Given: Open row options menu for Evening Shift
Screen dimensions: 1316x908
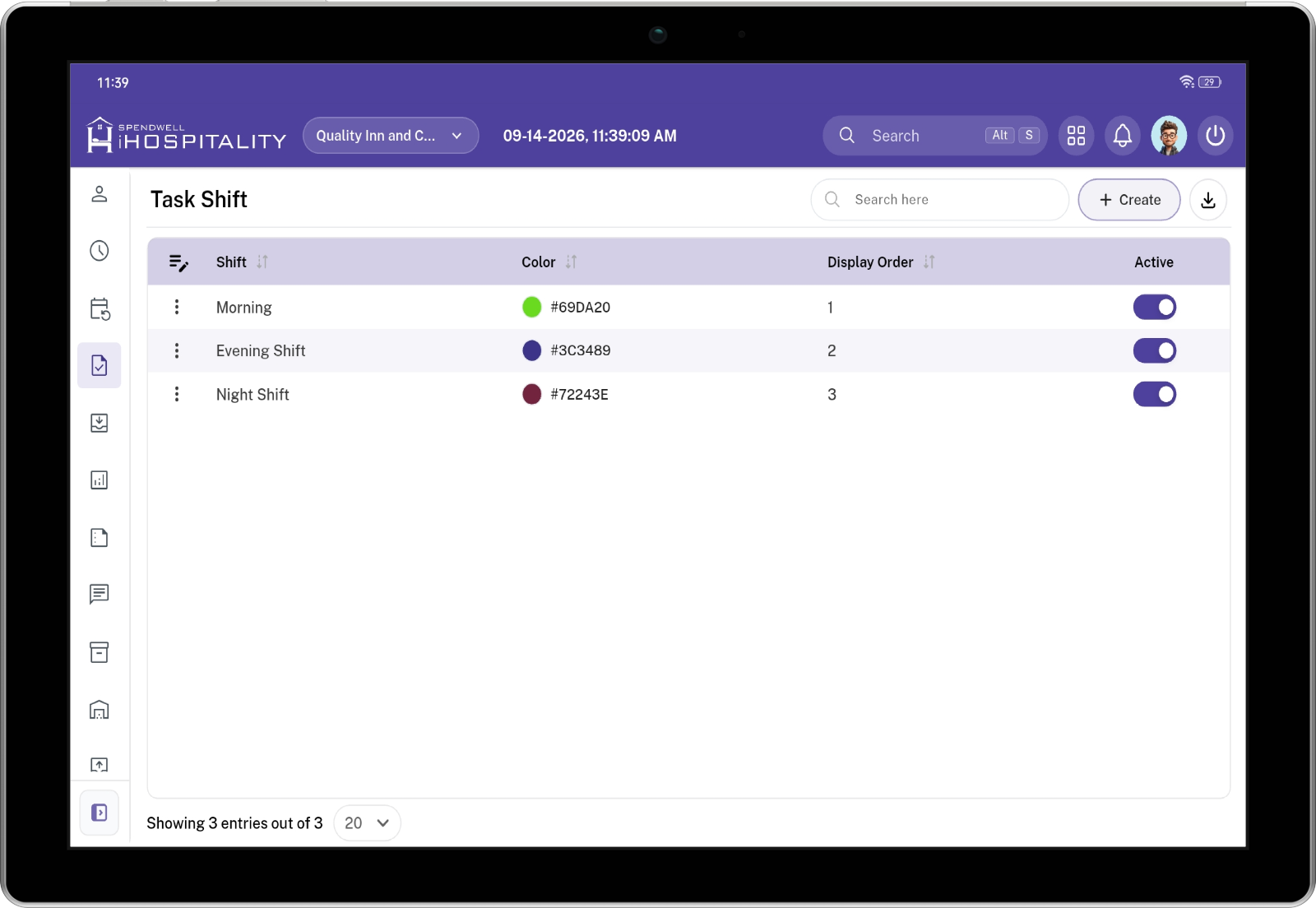Looking at the screenshot, I should coord(177,351).
